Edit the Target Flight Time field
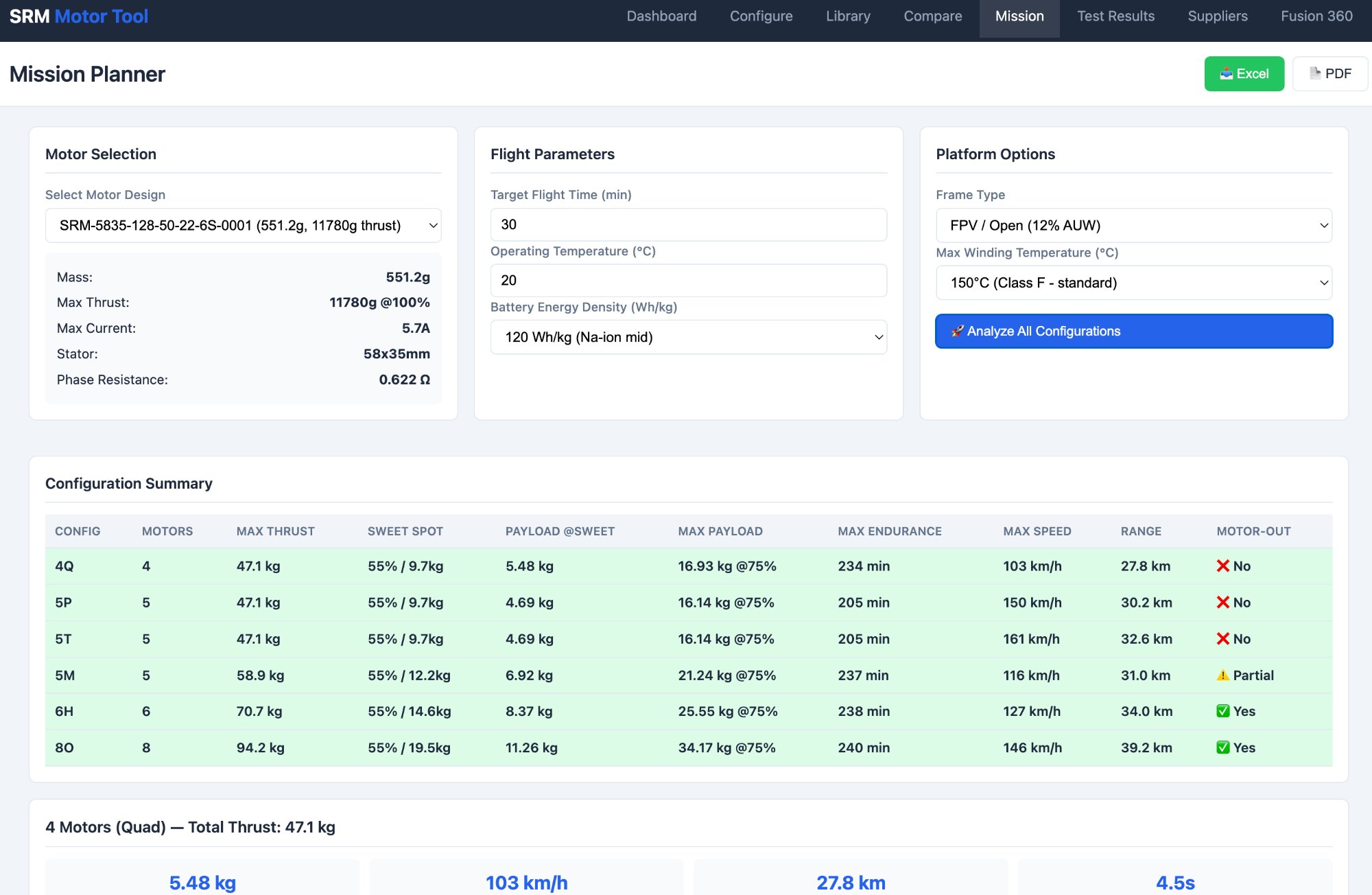Viewport: 1372px width, 895px height. 688,224
